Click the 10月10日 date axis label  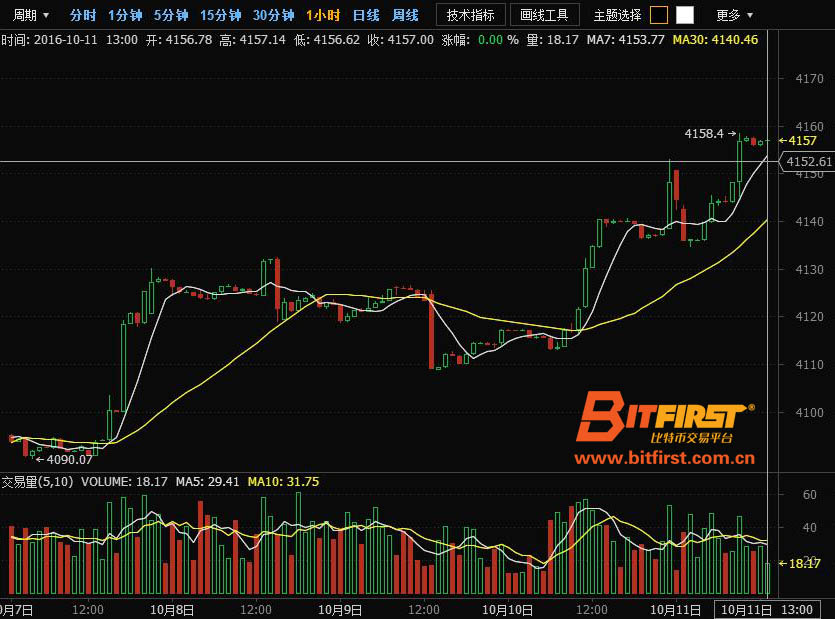click(507, 610)
